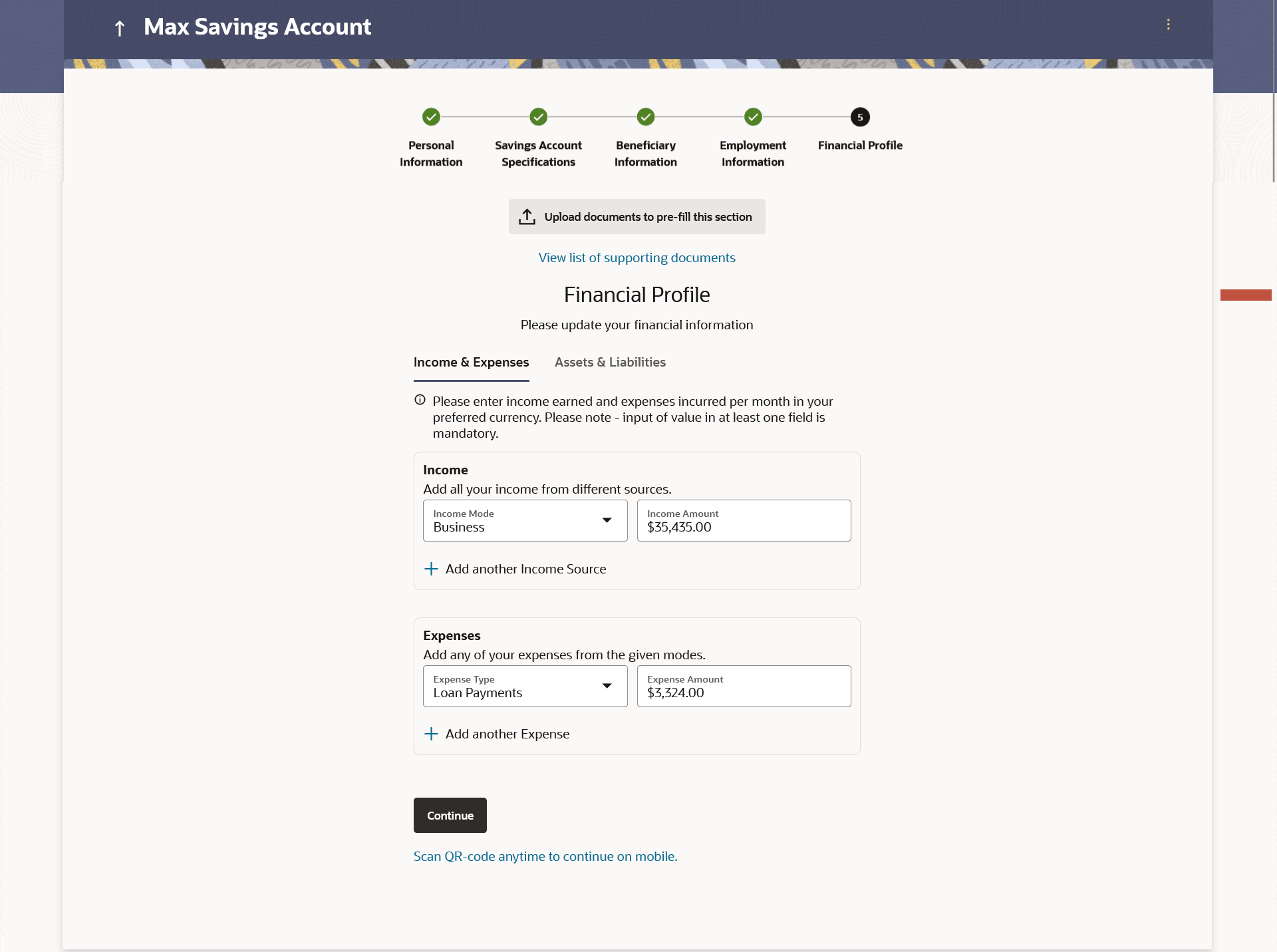Click the Employment Information step checkmark
This screenshot has width=1277, height=952.
tap(752, 117)
